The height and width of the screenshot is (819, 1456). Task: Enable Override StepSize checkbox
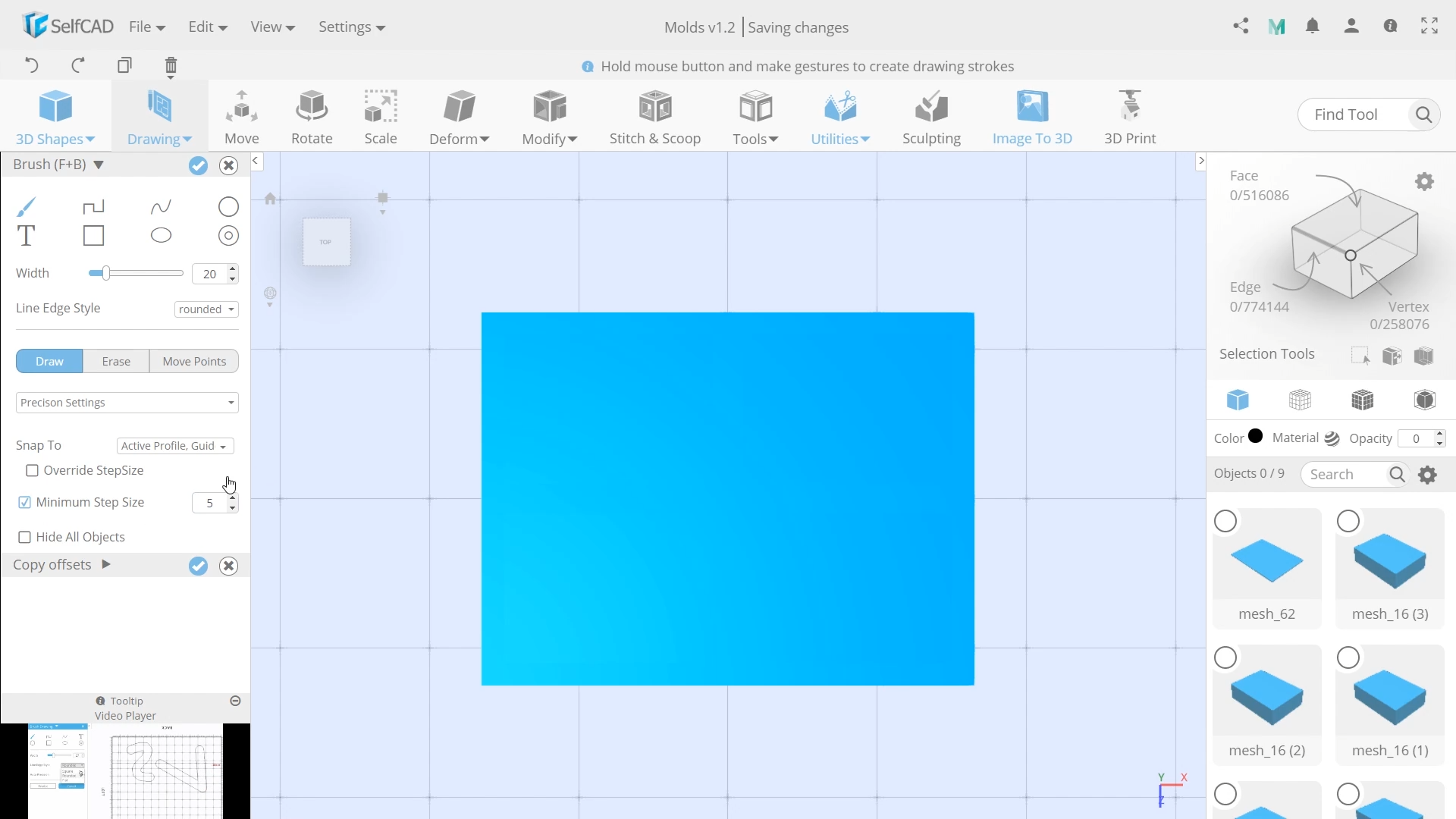pyautogui.click(x=32, y=471)
